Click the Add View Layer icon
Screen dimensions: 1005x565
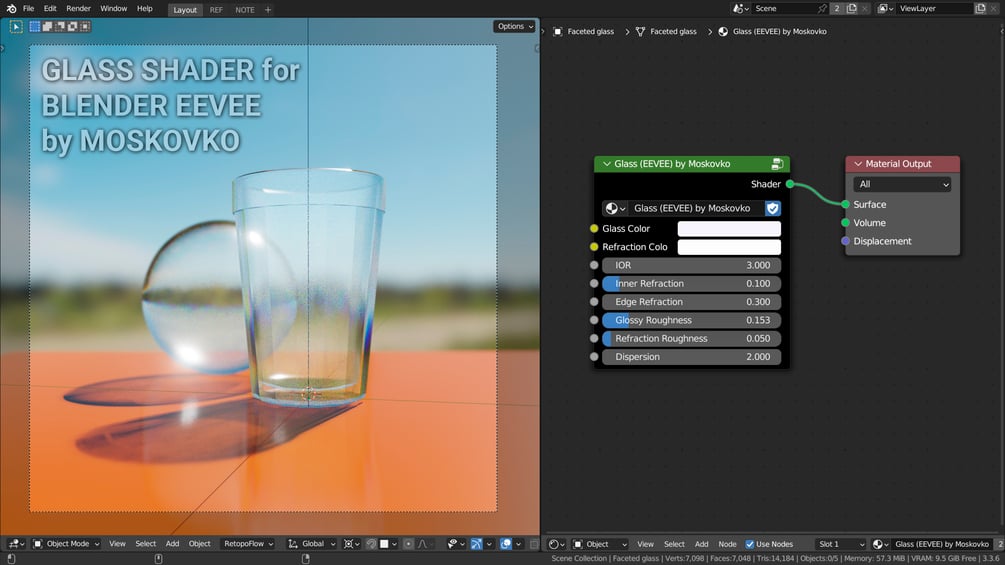pos(981,8)
